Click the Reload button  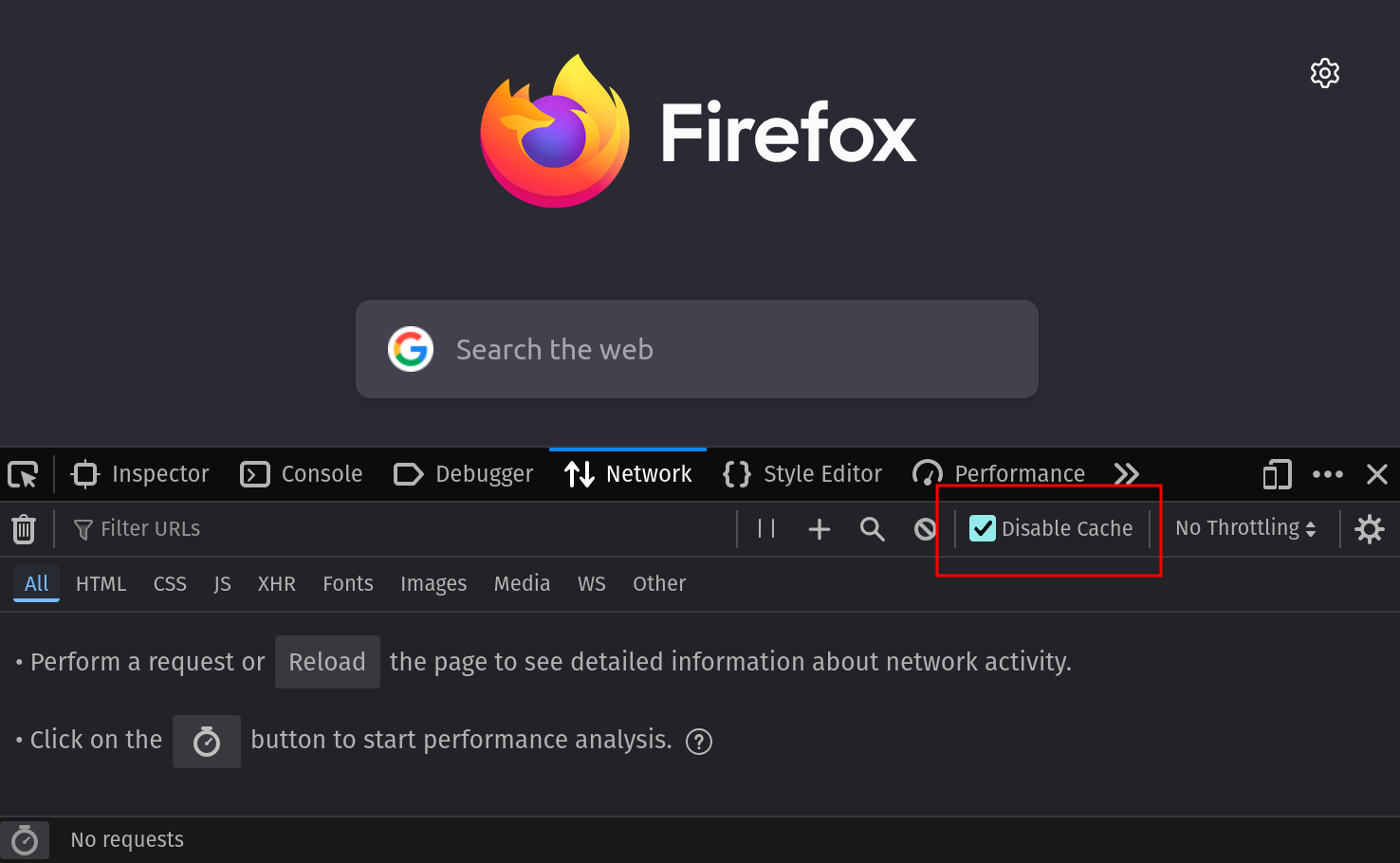327,662
